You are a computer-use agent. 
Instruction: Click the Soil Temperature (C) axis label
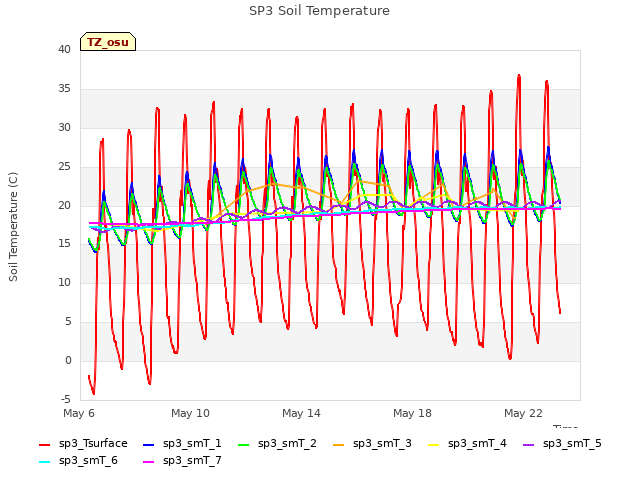click(x=13, y=227)
